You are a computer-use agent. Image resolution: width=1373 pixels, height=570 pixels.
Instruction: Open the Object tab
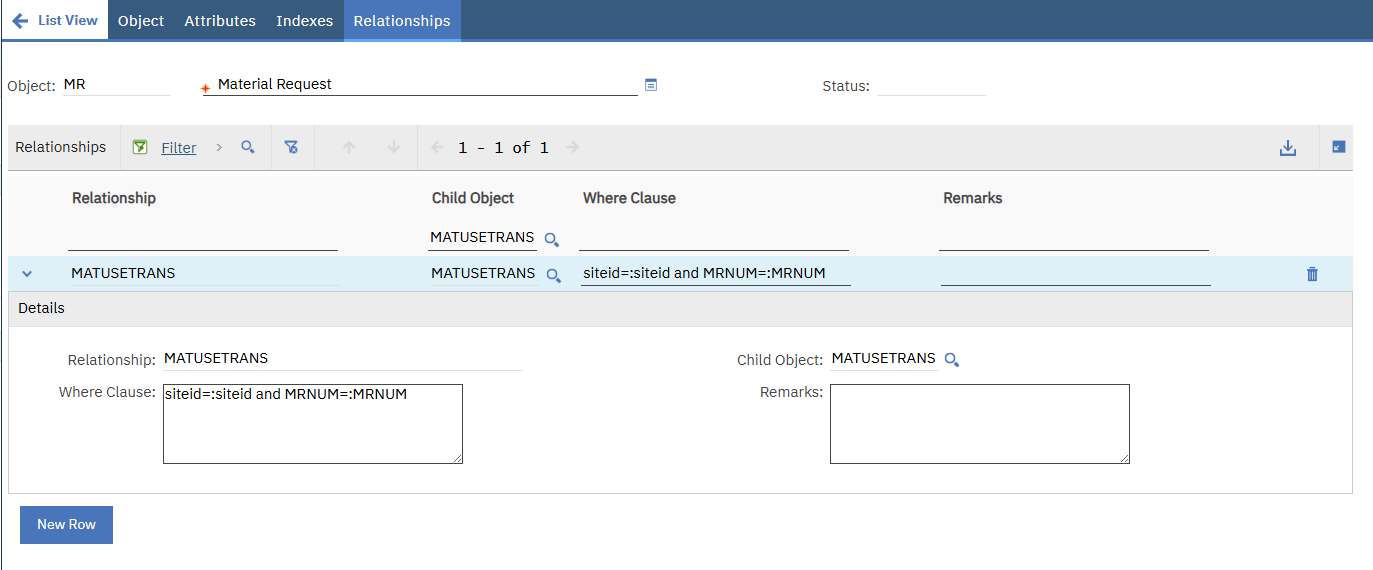pyautogui.click(x=141, y=20)
